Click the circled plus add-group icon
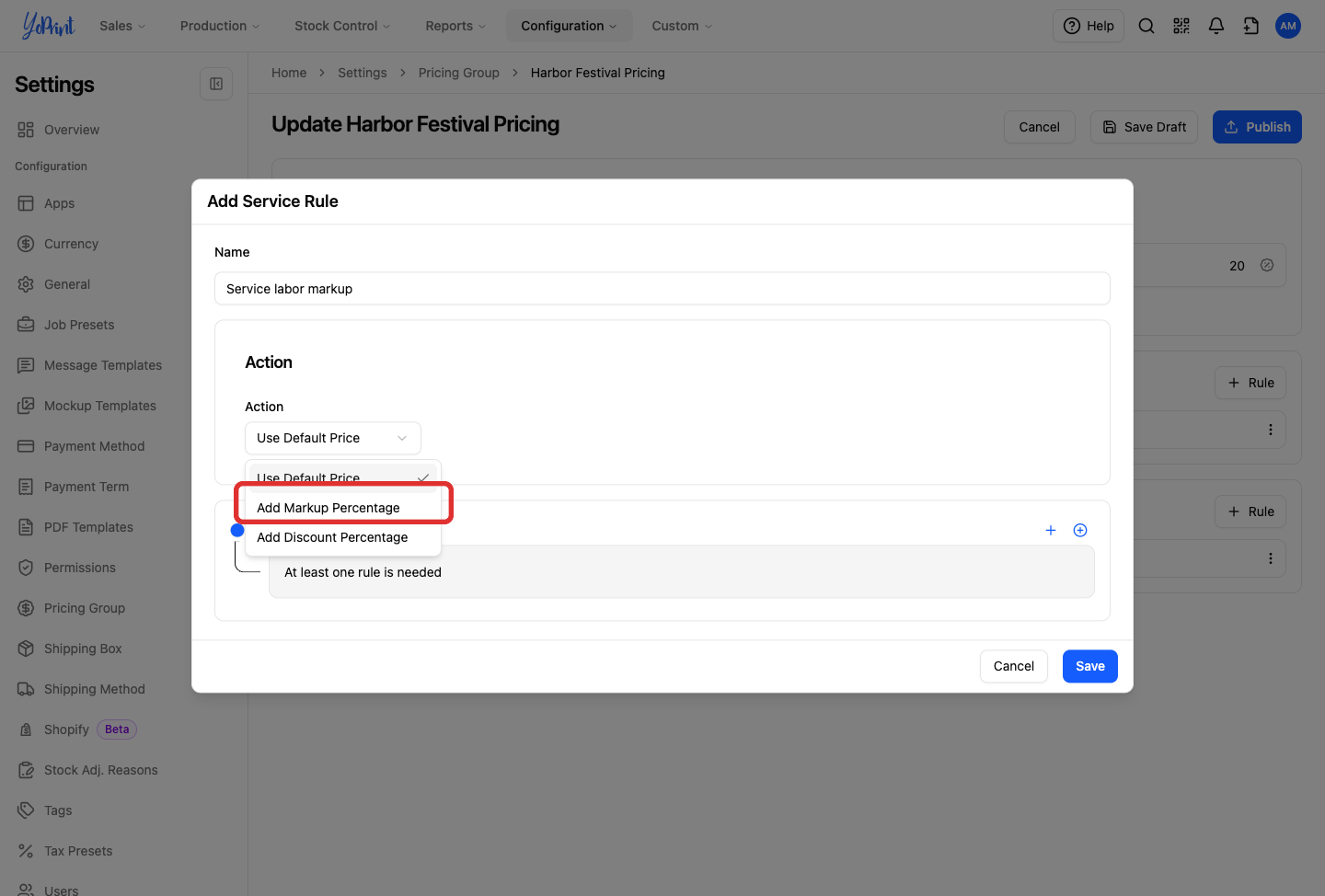The image size is (1325, 896). pos(1080,530)
